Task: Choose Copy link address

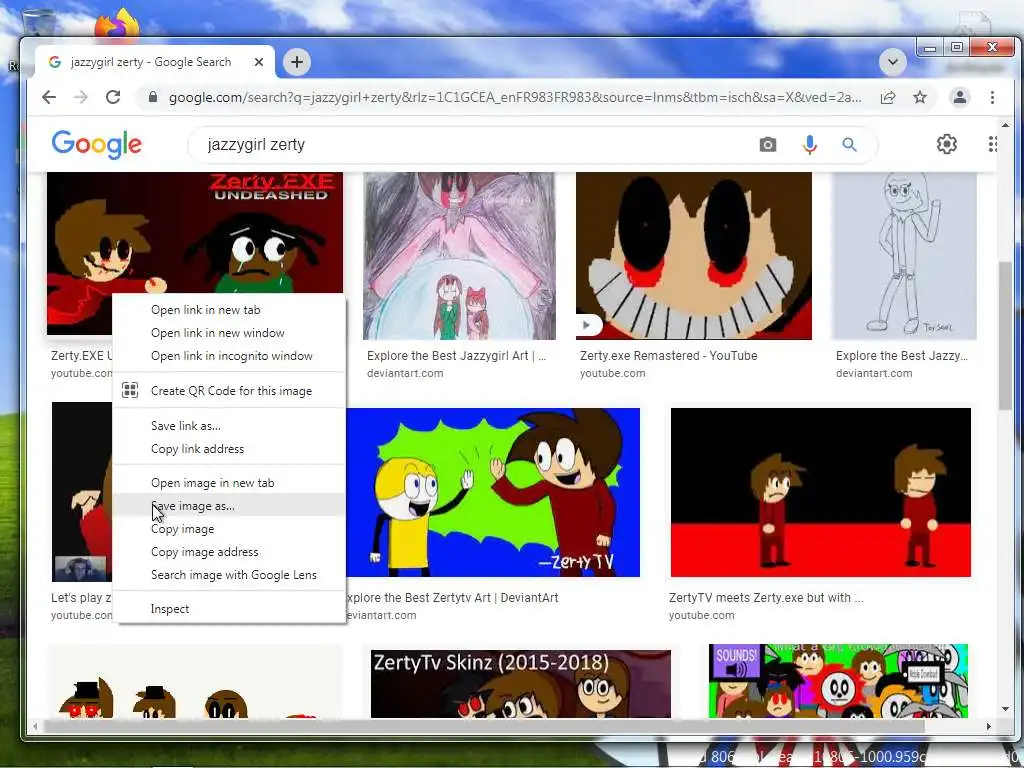Action: (x=229, y=449)
